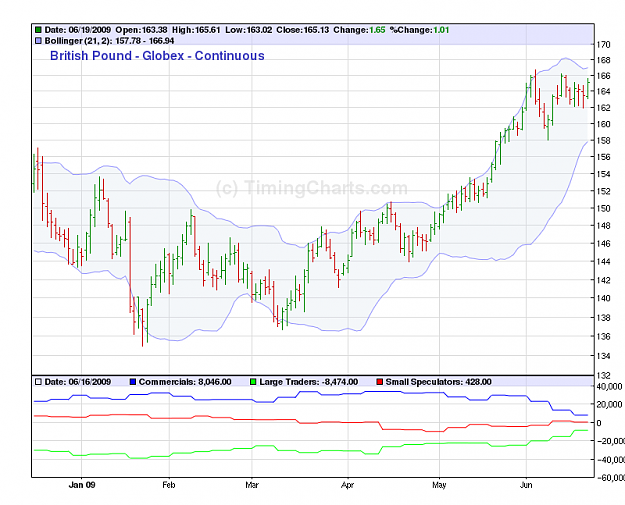
Task: Click the Commercials: 8,046.00 label
Action: [x=185, y=382]
